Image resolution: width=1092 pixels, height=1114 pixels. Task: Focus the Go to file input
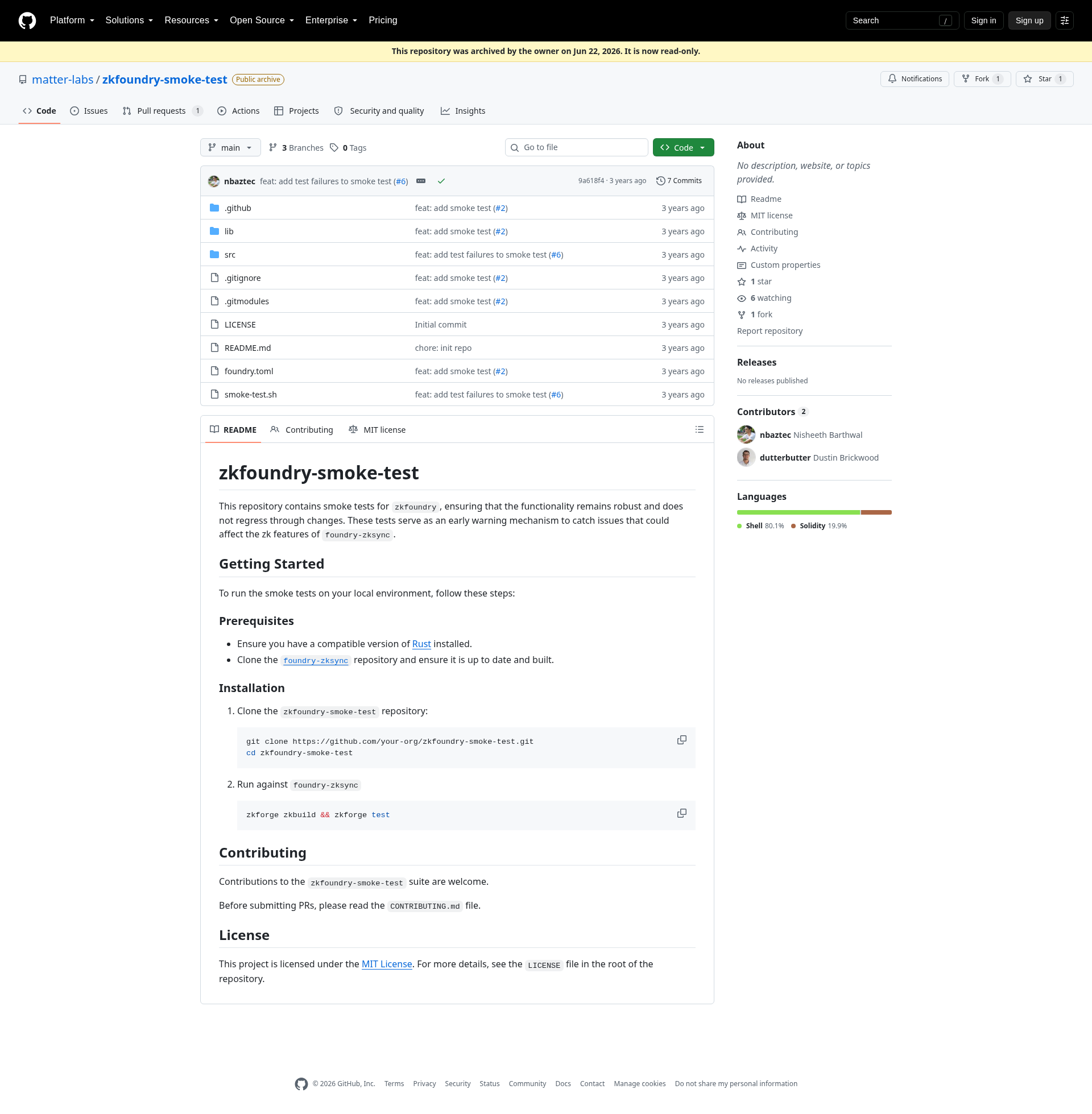(576, 147)
